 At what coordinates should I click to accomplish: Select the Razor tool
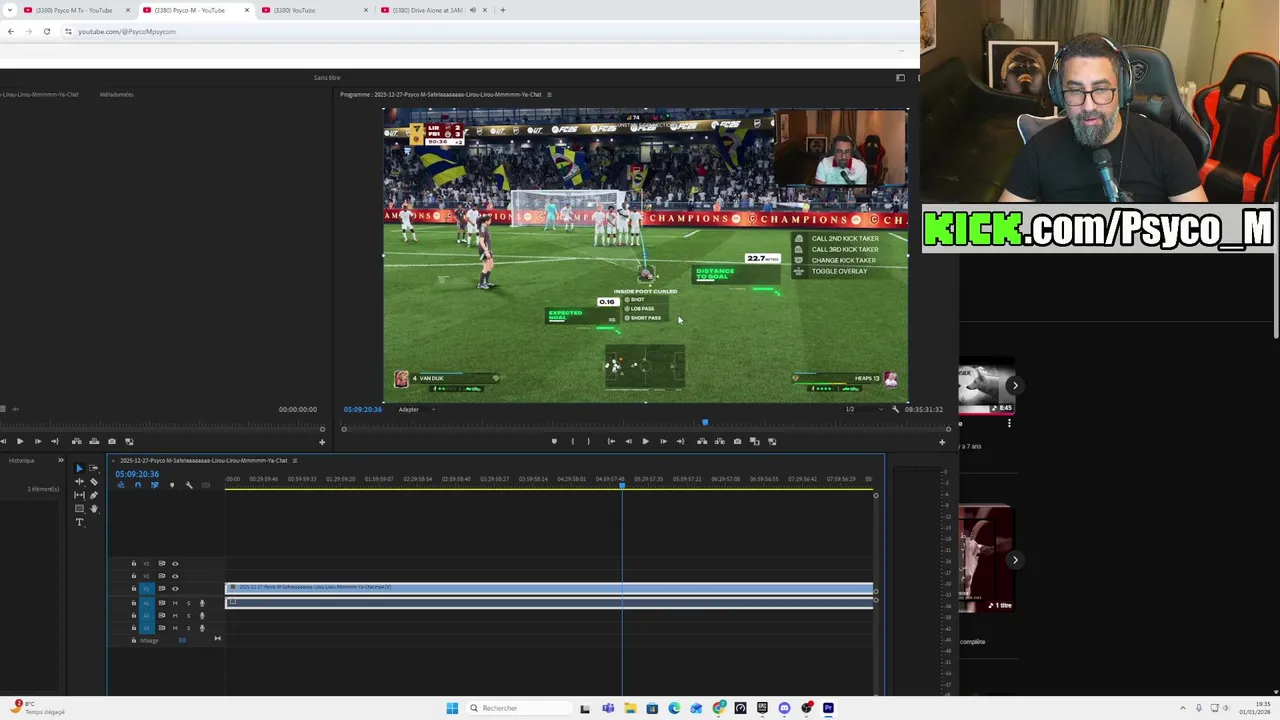pyautogui.click(x=94, y=481)
